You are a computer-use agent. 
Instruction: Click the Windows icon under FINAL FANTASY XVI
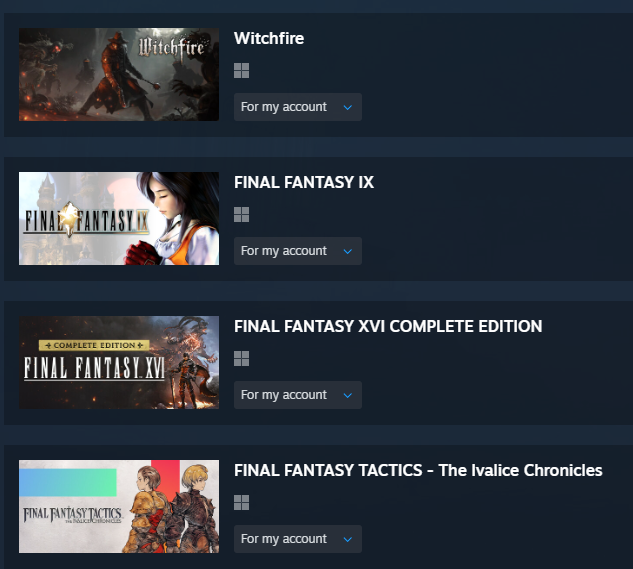pos(241,358)
